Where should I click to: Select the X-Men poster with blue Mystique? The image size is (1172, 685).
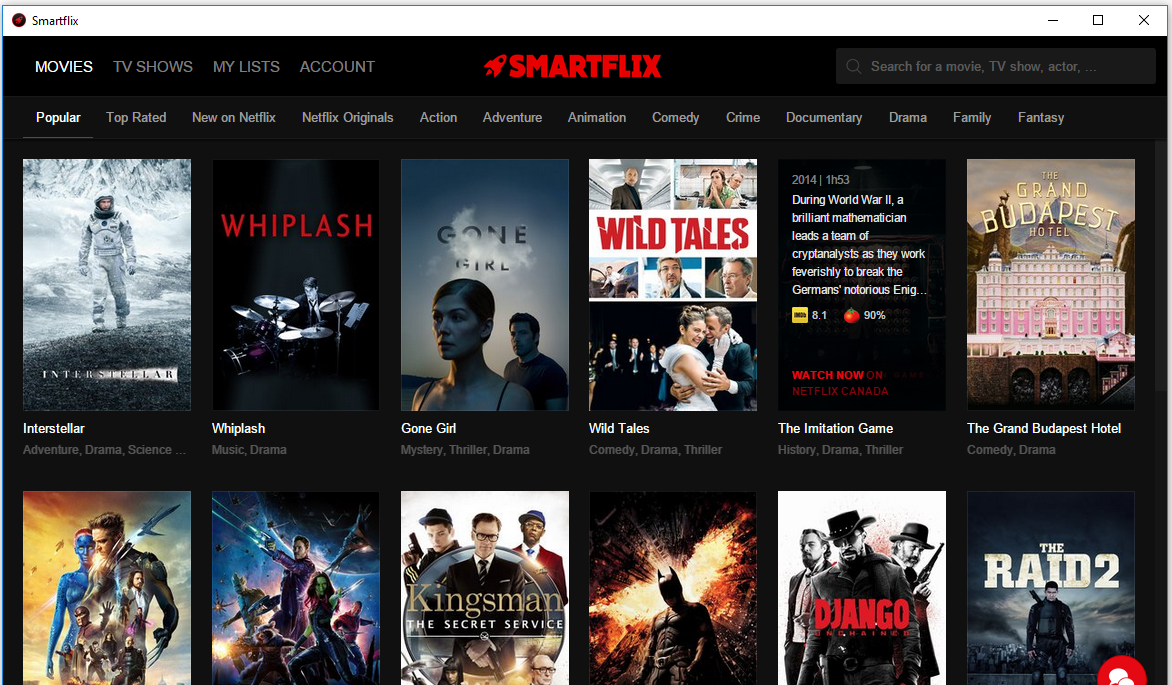pyautogui.click(x=107, y=588)
